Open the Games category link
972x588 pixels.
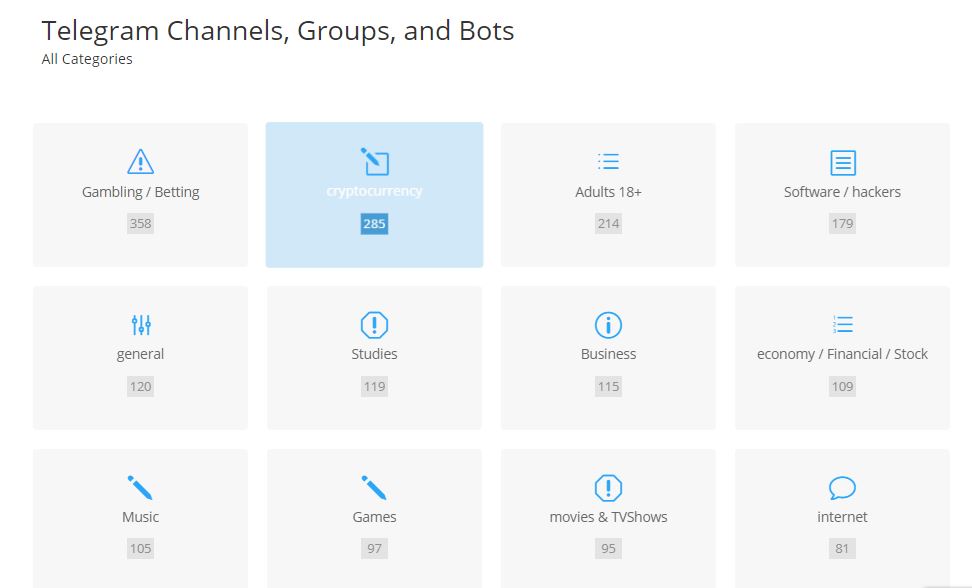point(374,517)
